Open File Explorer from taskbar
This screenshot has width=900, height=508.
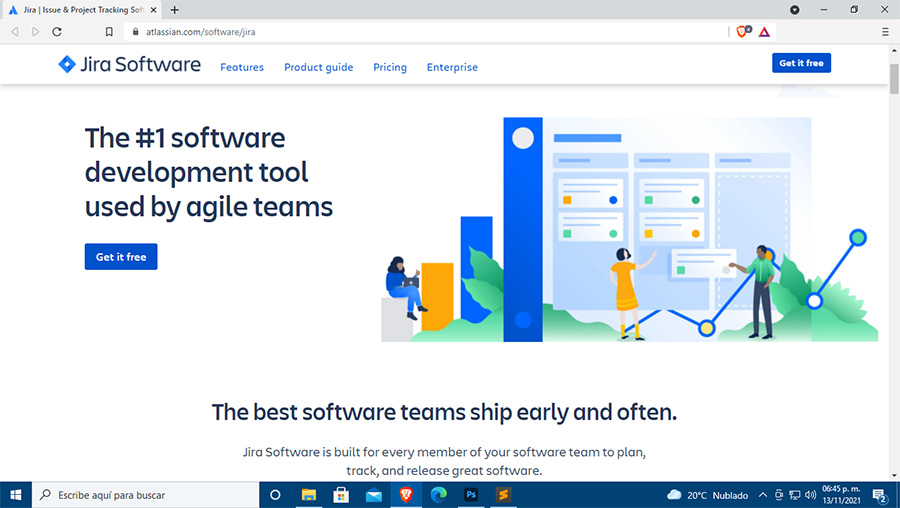pos(309,495)
